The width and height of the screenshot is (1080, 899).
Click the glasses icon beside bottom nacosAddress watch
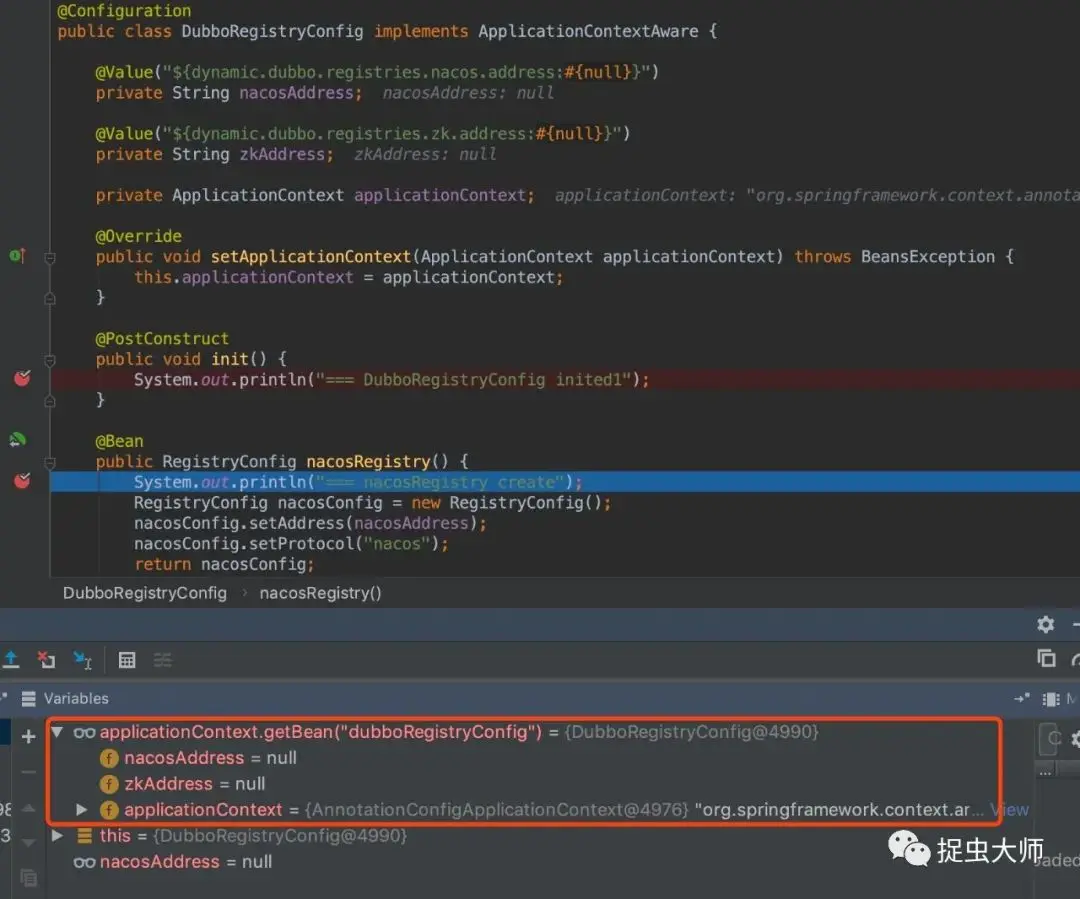(x=84, y=862)
